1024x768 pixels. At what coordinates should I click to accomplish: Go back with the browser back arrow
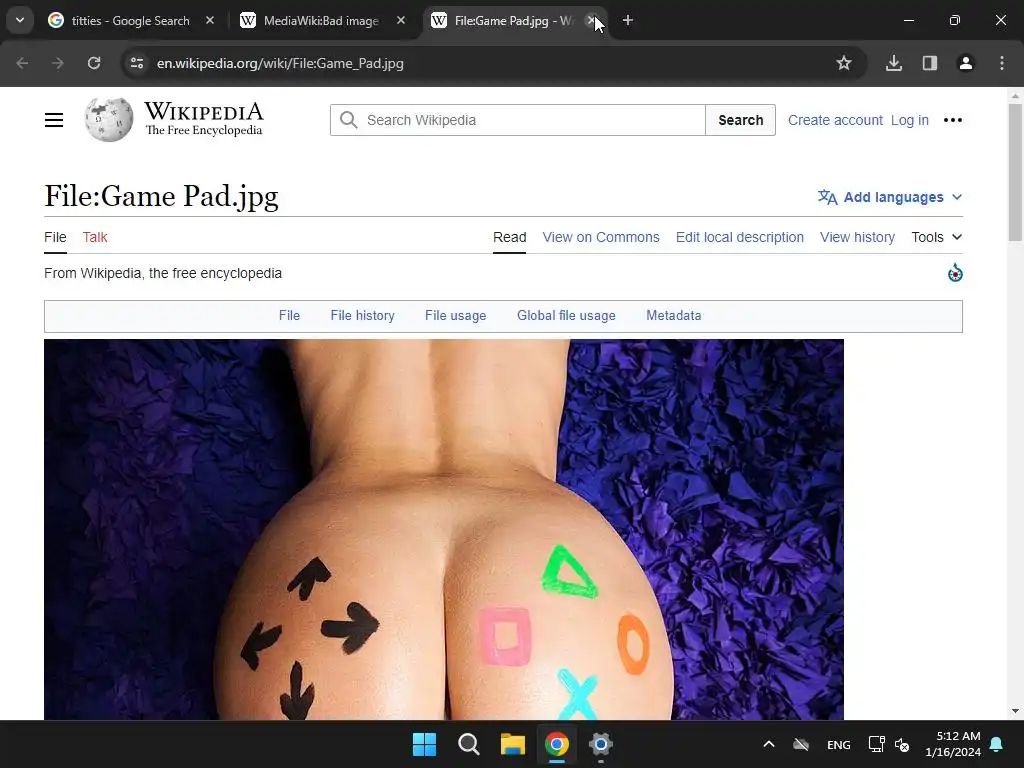pos(22,63)
